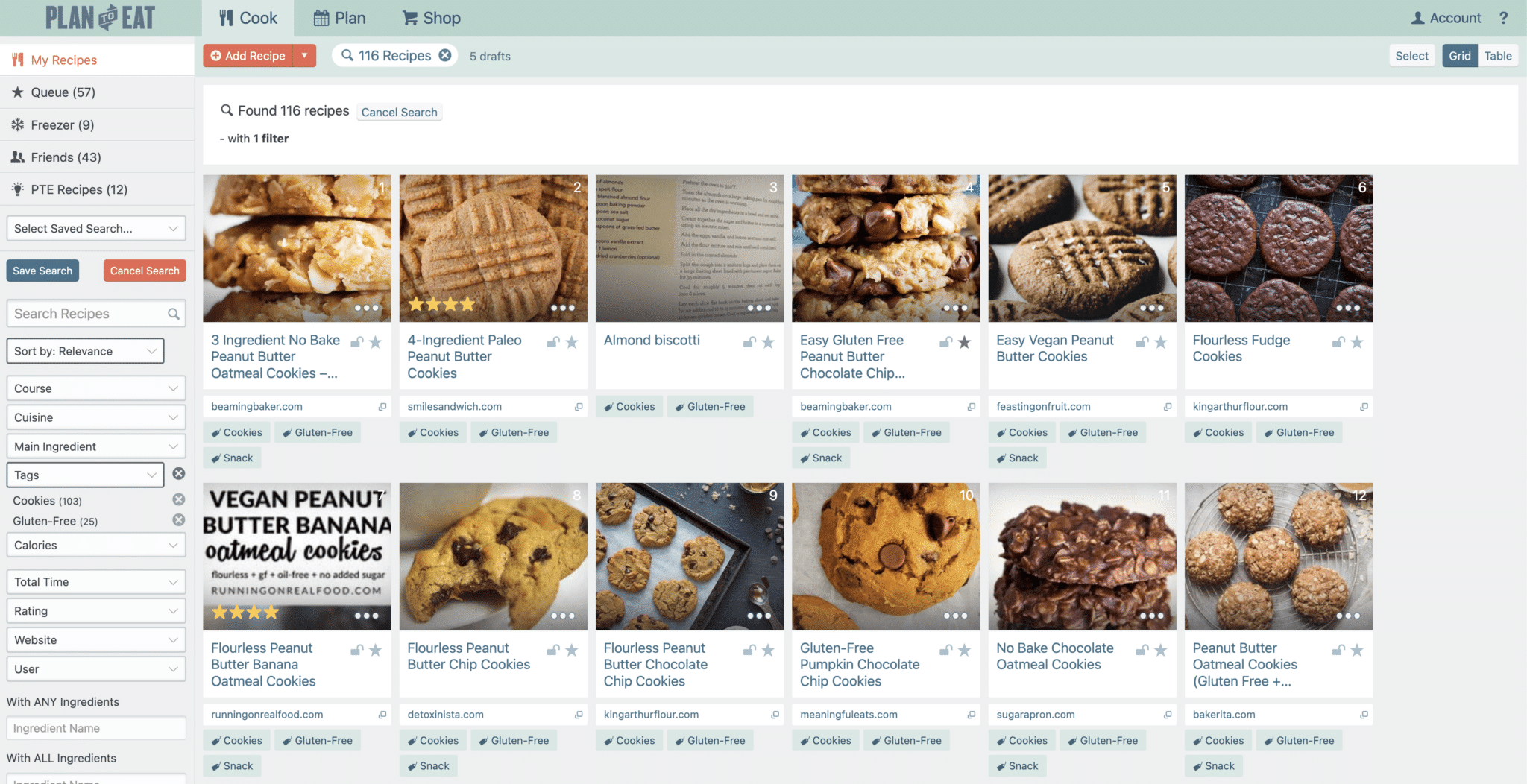Click Cancel Search link beside Found 116 recipes
Image resolution: width=1527 pixels, height=784 pixels.
pyautogui.click(x=399, y=112)
